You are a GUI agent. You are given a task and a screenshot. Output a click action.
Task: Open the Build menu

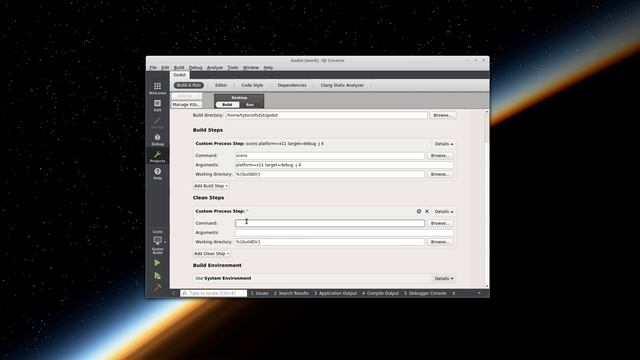click(179, 68)
